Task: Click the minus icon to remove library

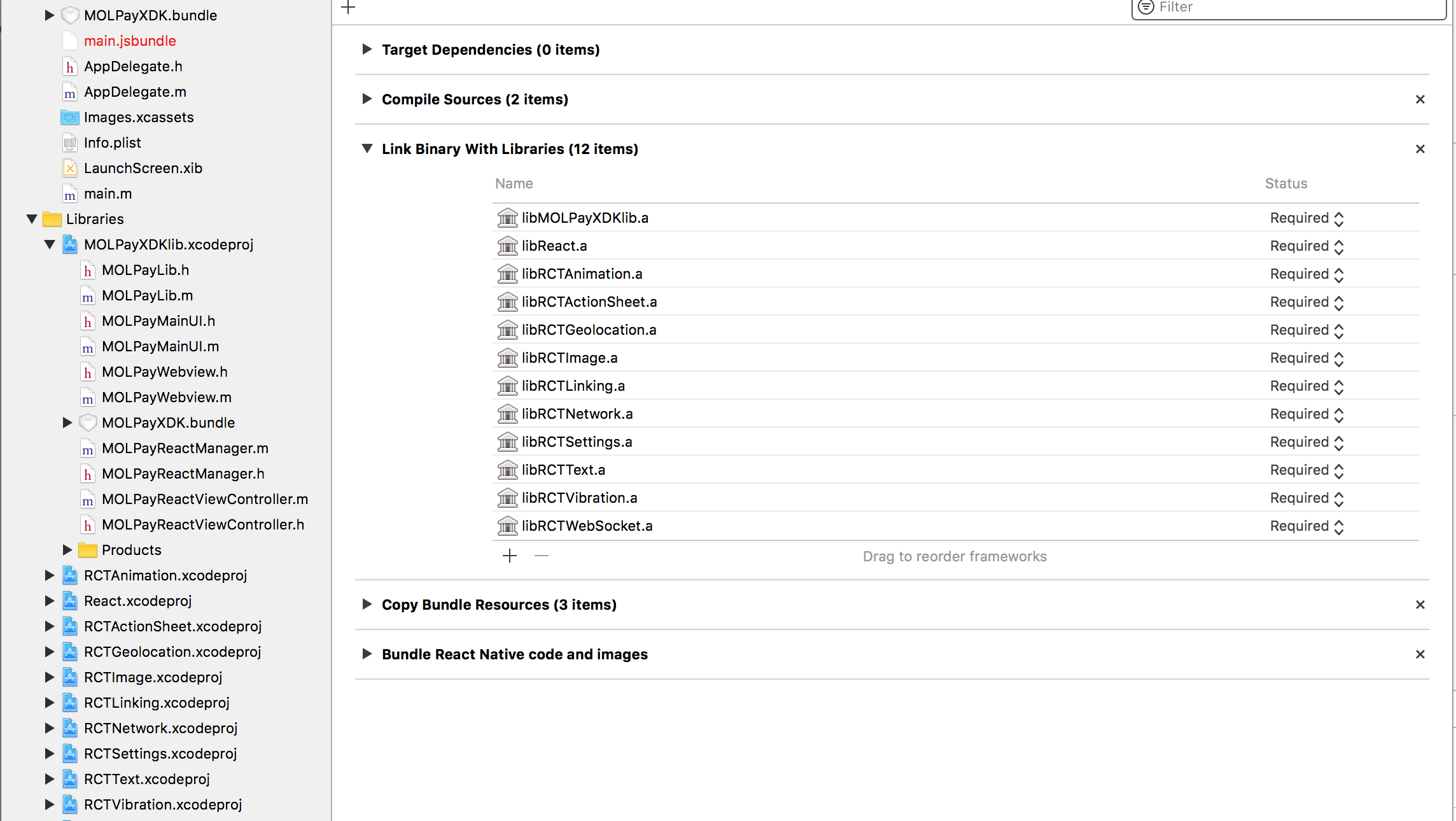Action: [x=542, y=556]
